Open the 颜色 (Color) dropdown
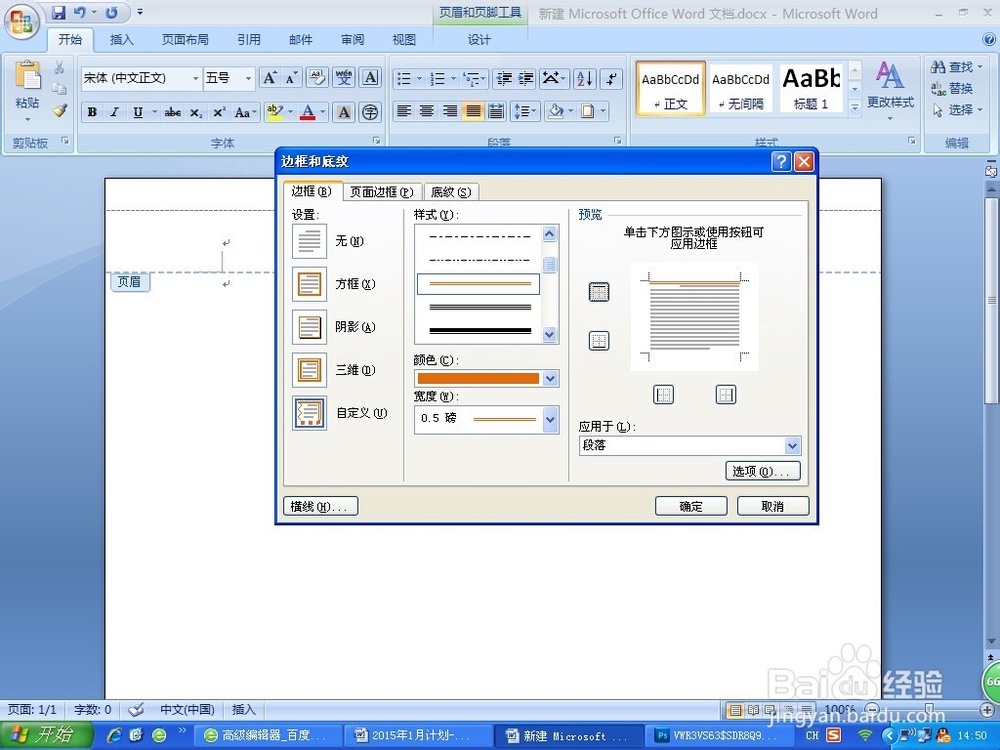The width and height of the screenshot is (1000, 750). pos(548,378)
